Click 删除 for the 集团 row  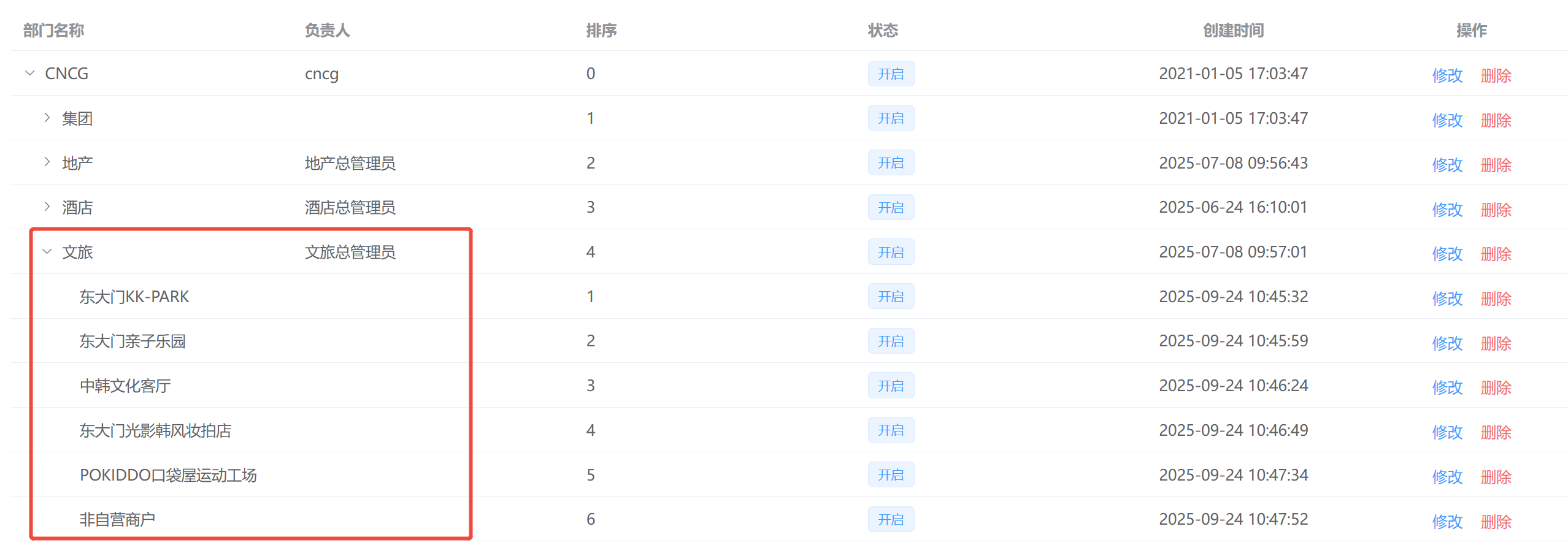[1496, 120]
